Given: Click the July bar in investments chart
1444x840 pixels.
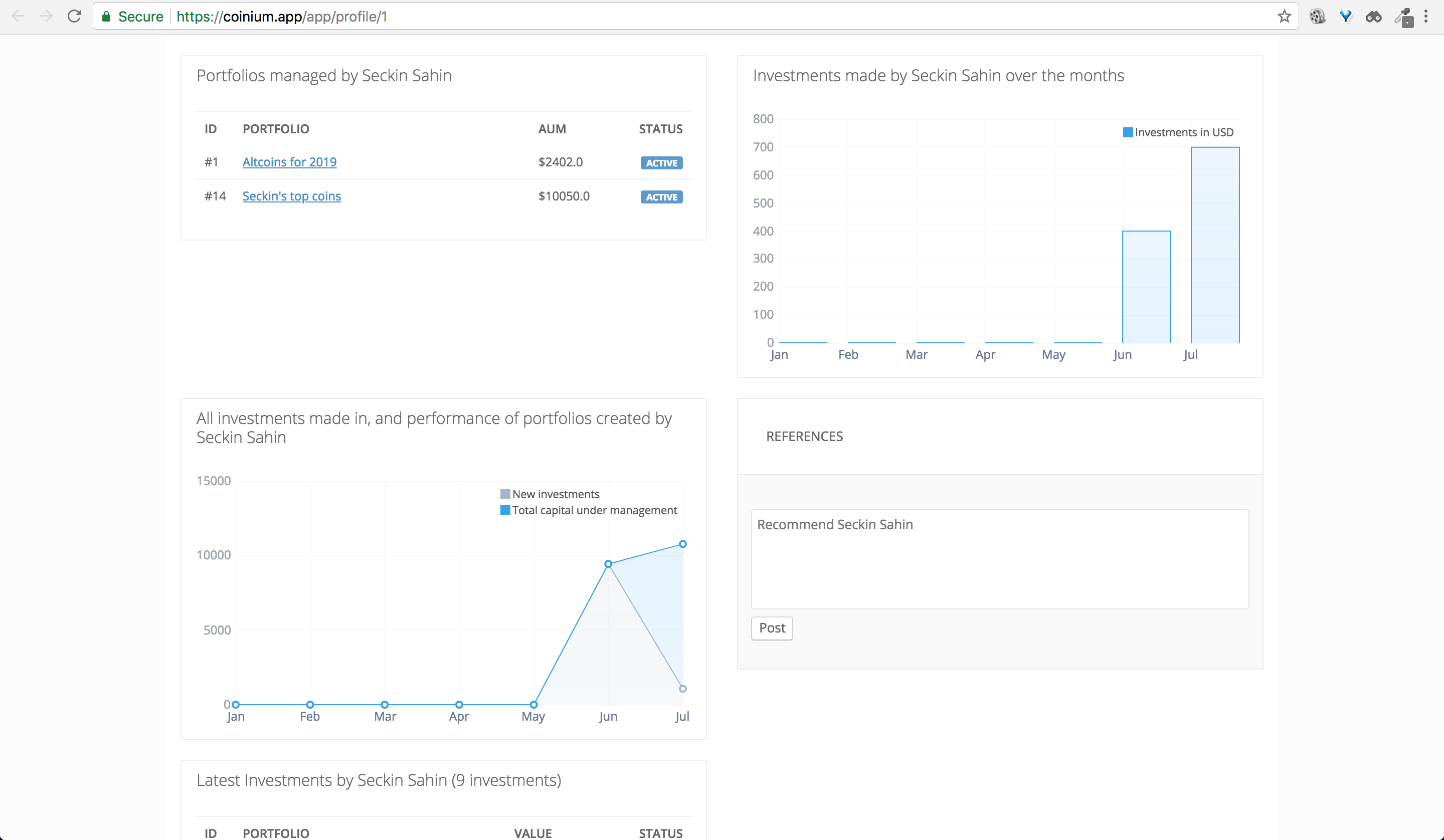Looking at the screenshot, I should [1215, 245].
